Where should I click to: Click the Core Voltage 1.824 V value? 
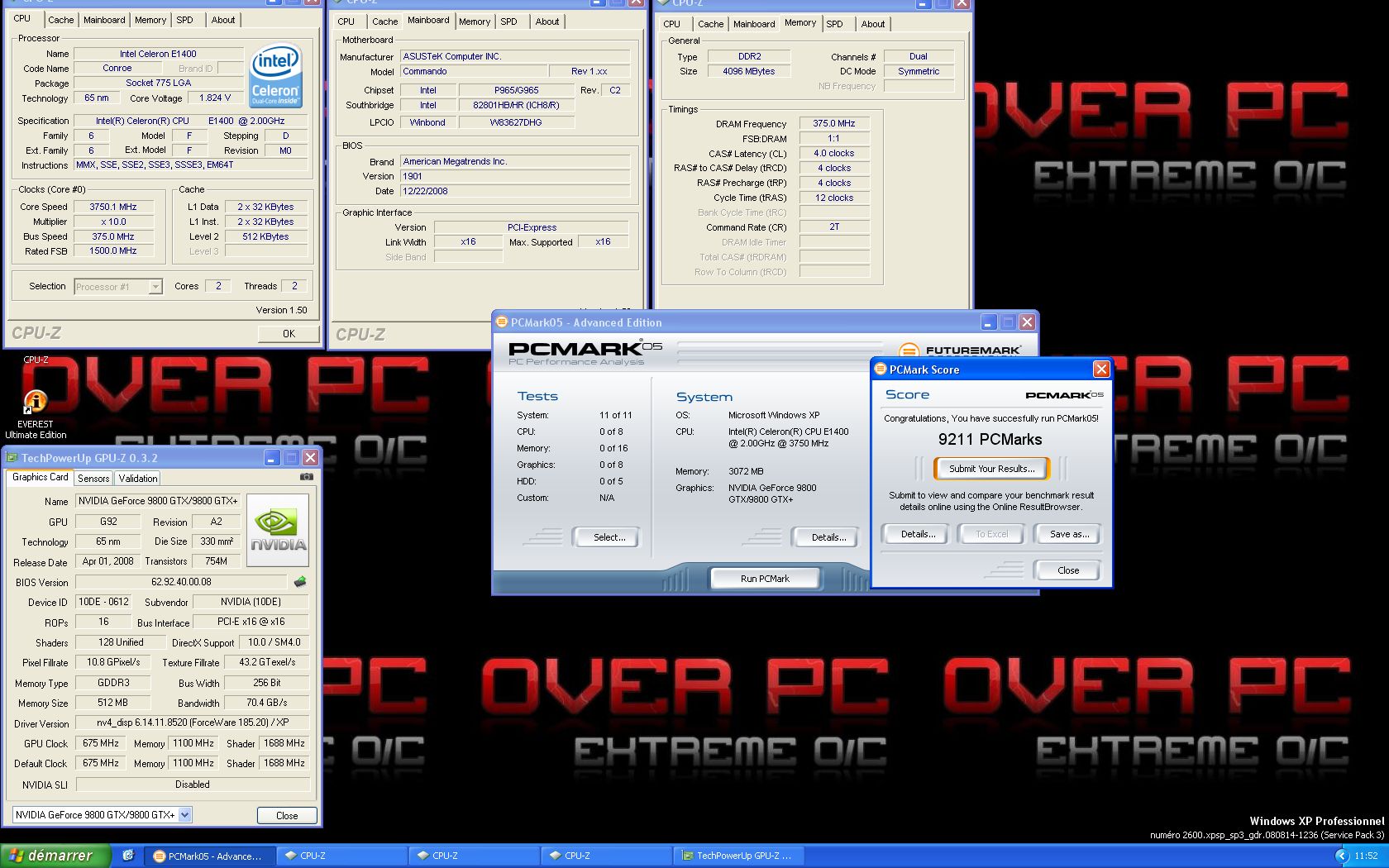215,98
